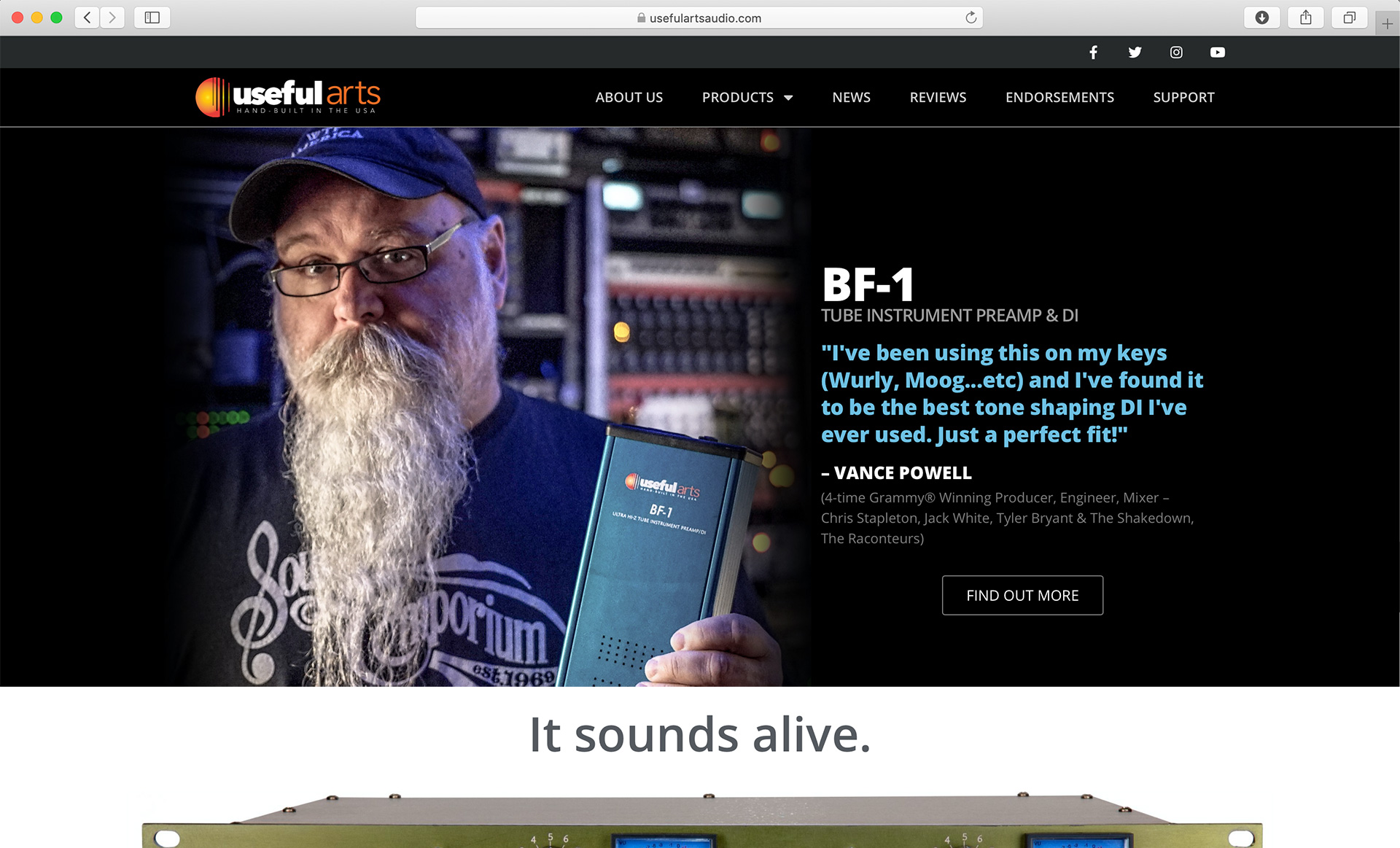The height and width of the screenshot is (848, 1400).
Task: Go to the News page
Action: 851,97
